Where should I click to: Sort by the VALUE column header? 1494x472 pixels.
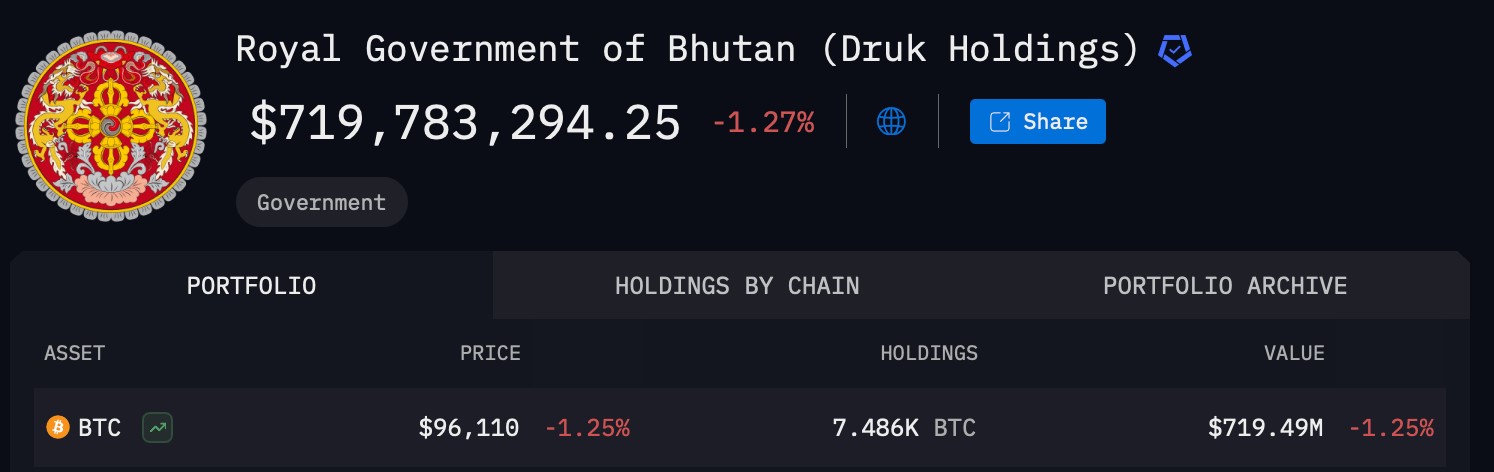click(x=1294, y=353)
